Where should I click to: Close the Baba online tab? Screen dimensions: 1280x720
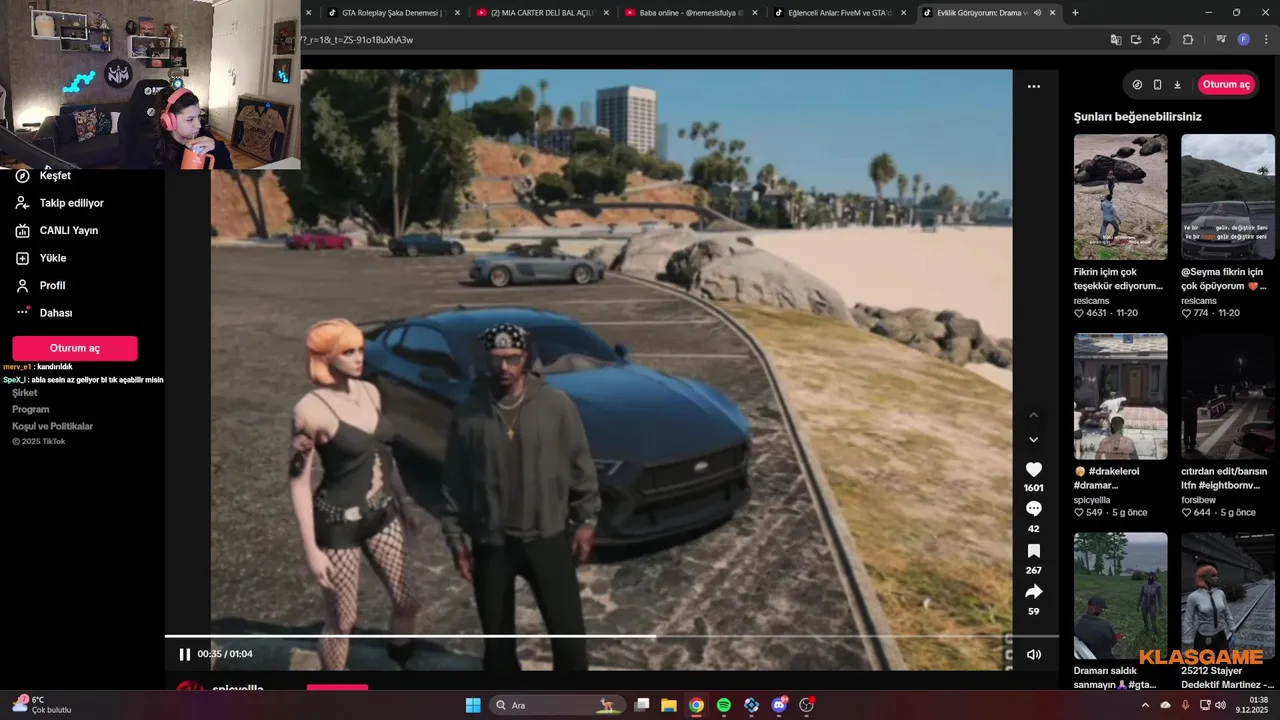pyautogui.click(x=756, y=13)
